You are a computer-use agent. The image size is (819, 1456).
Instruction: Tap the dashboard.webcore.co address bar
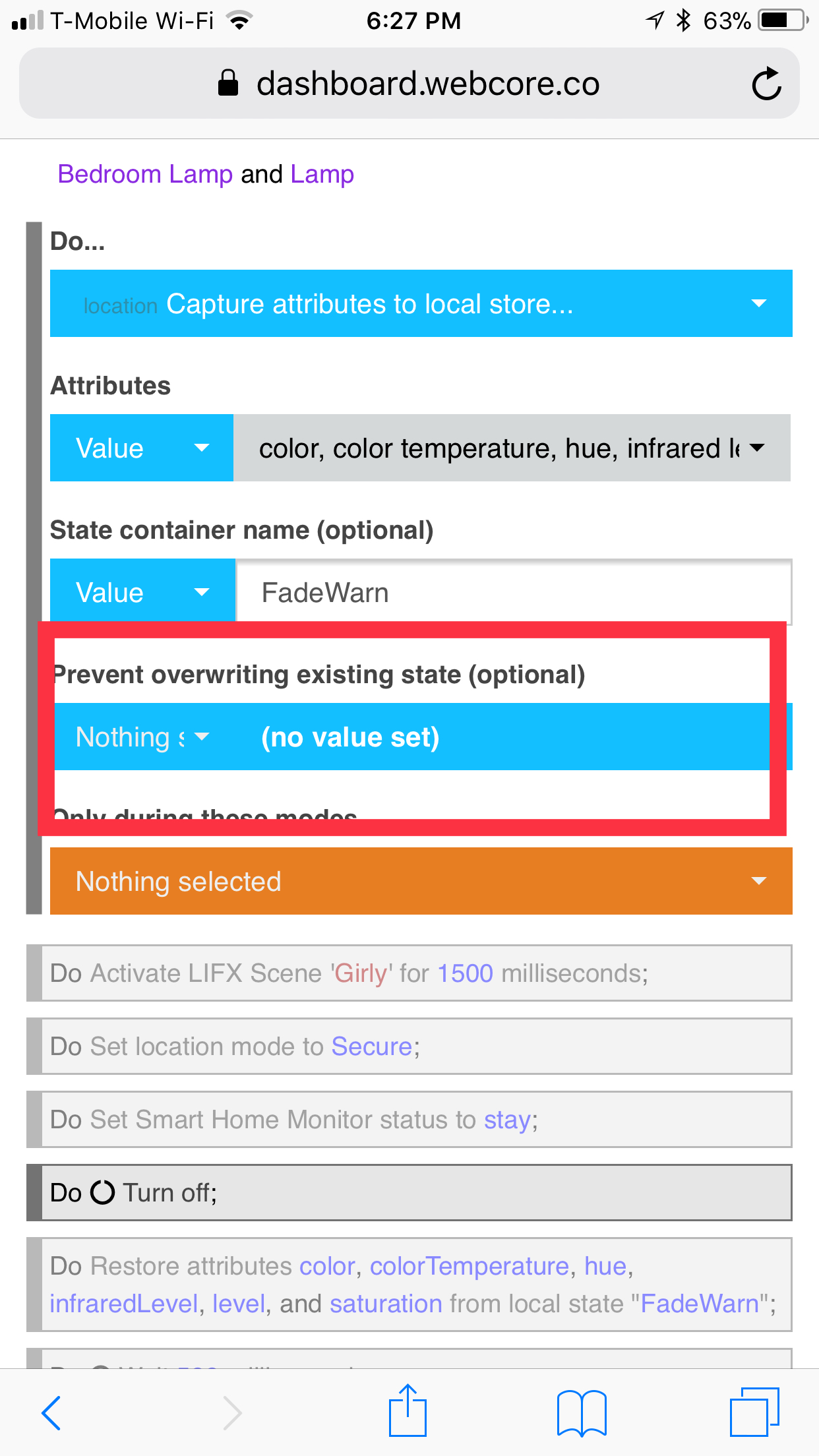(409, 83)
